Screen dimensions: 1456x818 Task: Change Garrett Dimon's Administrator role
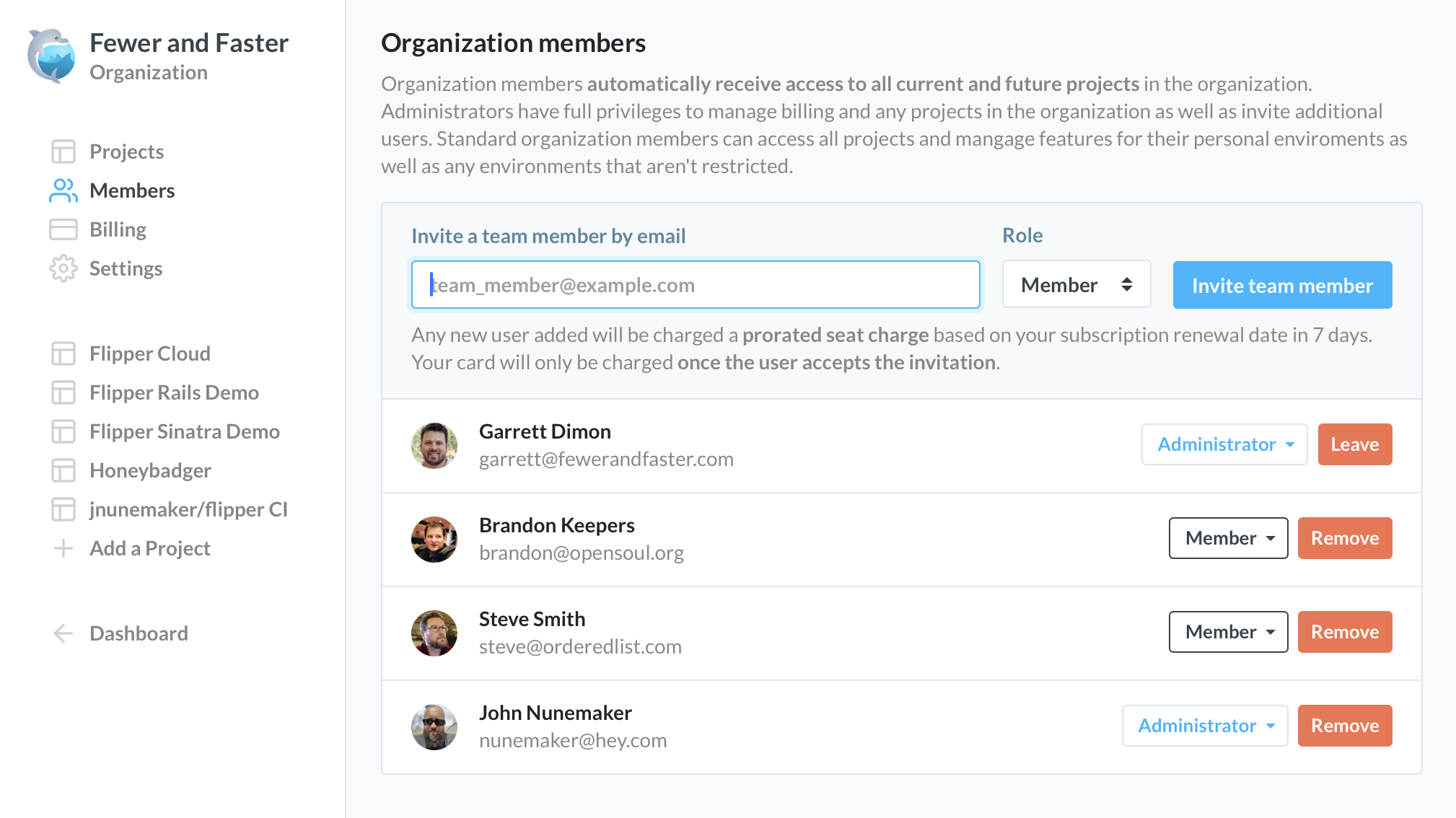point(1224,444)
